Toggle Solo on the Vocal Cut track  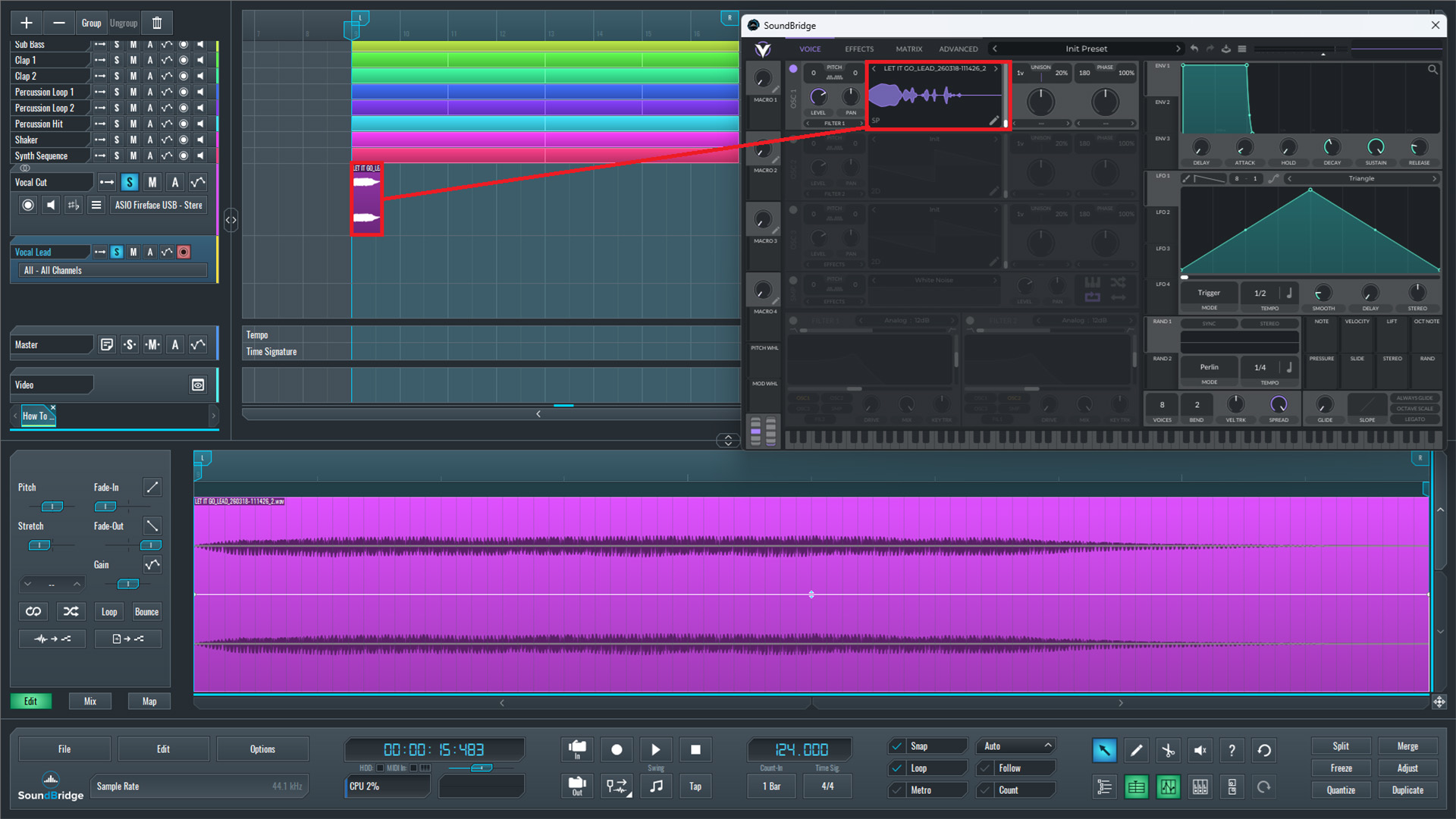[130, 182]
